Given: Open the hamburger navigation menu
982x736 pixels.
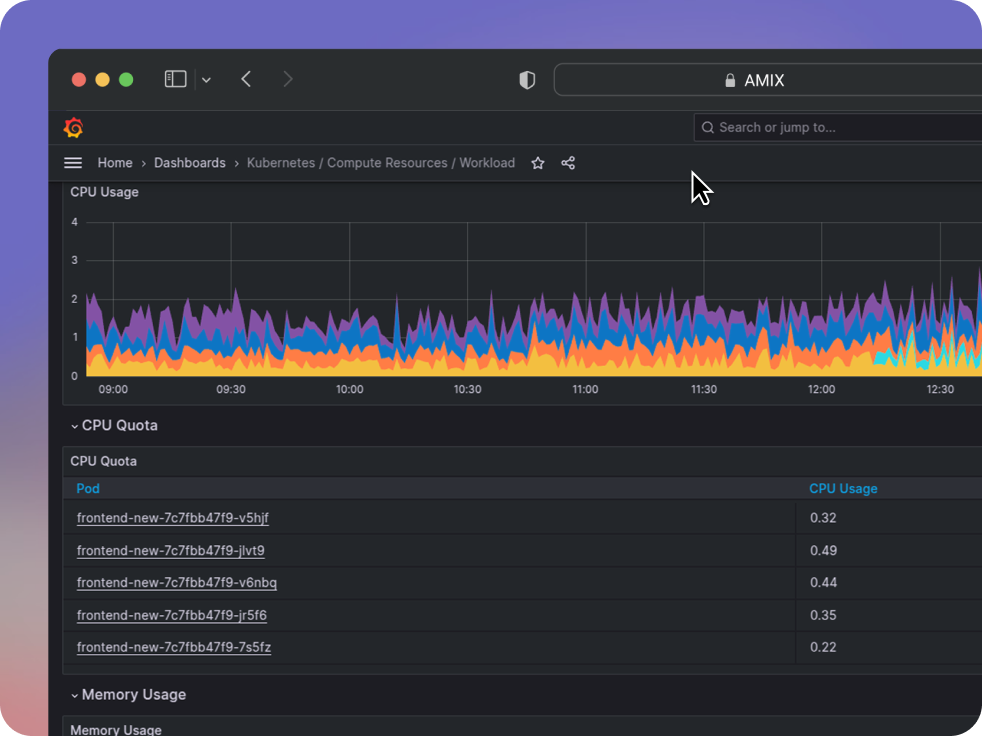Looking at the screenshot, I should click(73, 163).
